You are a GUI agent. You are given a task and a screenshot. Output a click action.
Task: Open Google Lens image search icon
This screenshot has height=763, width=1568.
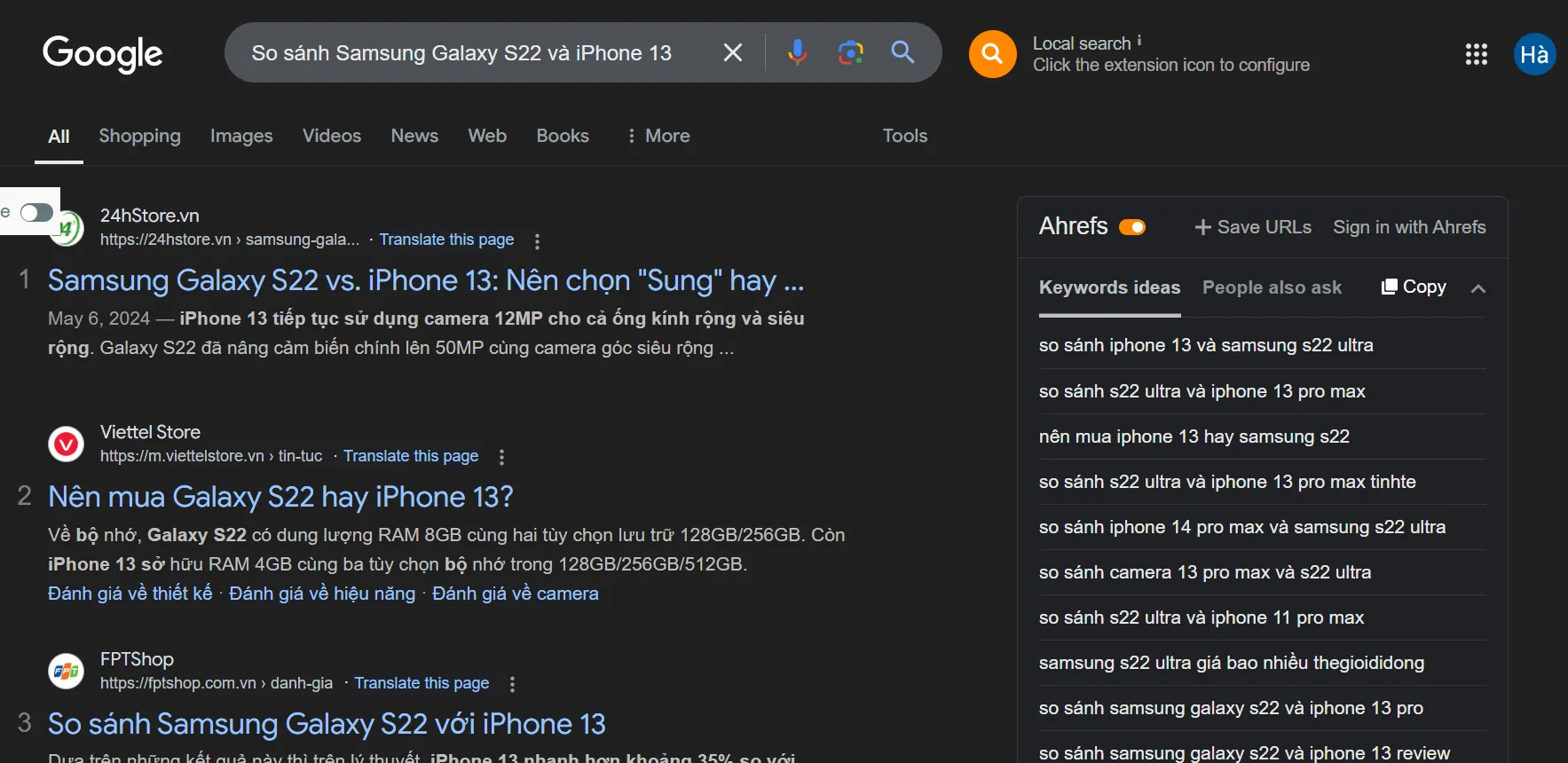click(850, 52)
